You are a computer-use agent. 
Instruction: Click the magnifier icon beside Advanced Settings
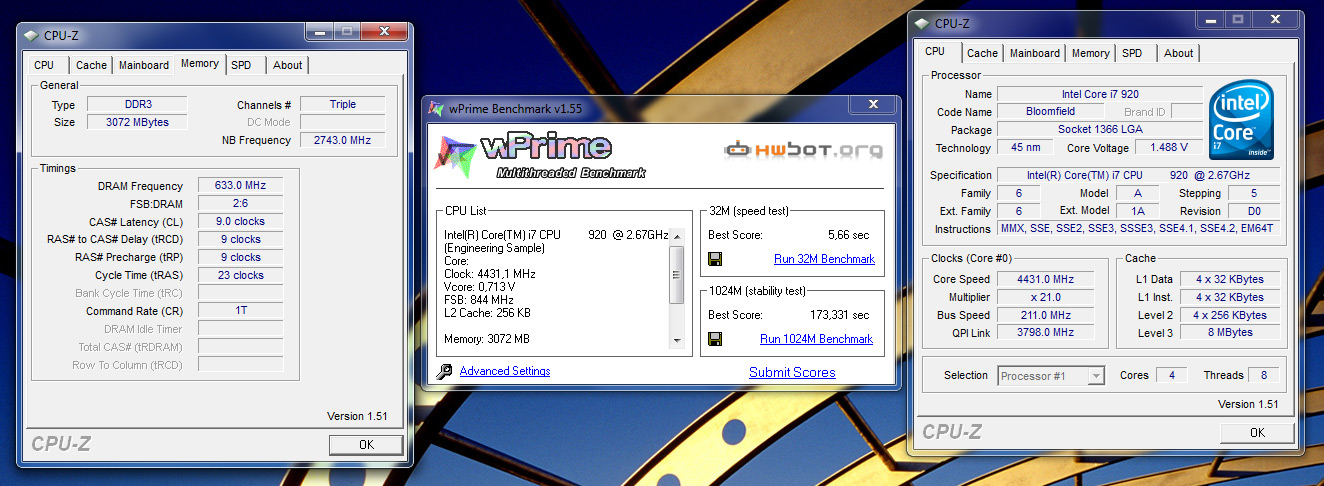(x=445, y=372)
